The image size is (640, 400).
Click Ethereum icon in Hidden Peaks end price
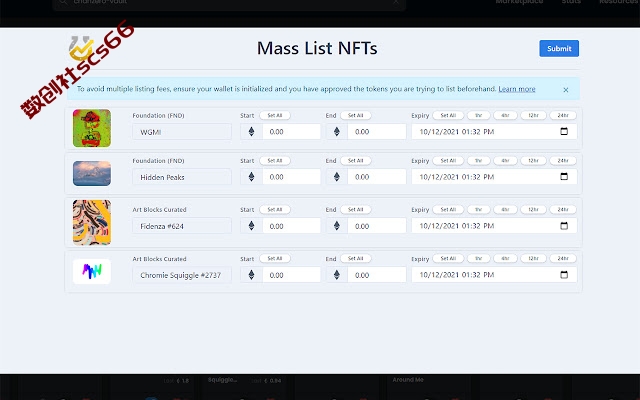tap(337, 177)
